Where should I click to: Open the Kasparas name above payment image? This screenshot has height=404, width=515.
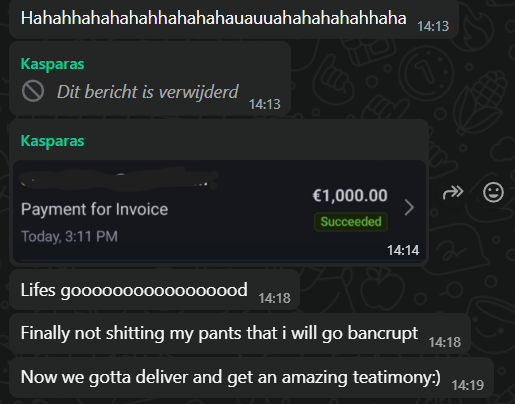52,141
